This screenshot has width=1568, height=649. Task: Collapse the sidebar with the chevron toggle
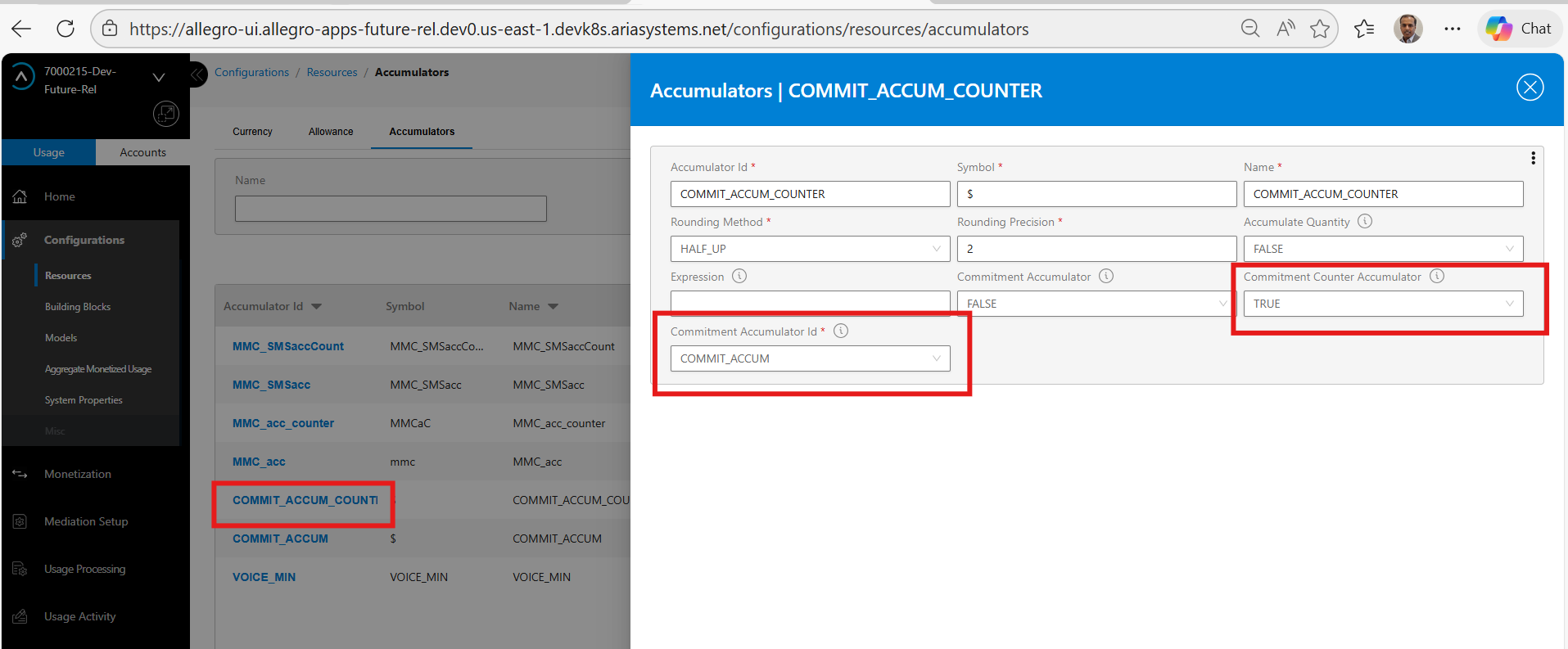click(197, 75)
